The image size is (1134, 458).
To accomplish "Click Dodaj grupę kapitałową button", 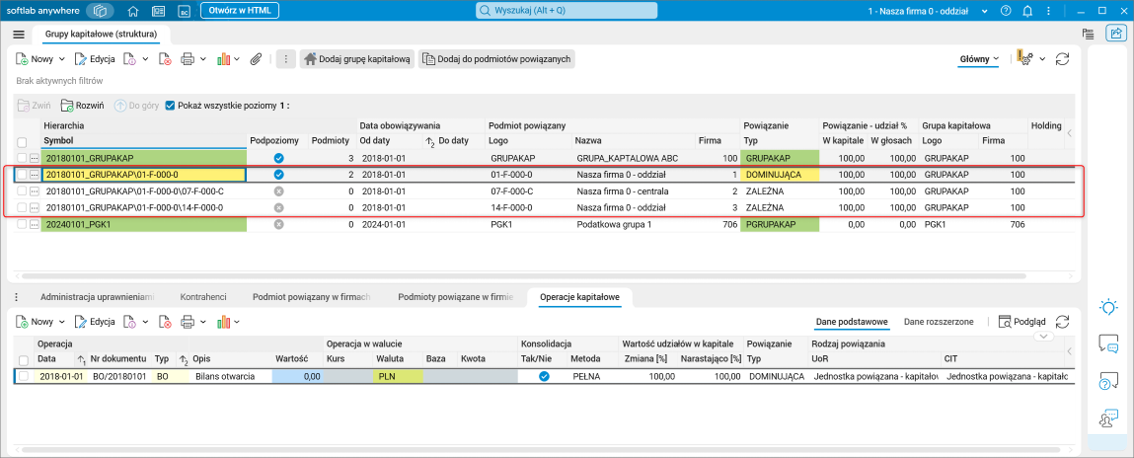I will tap(357, 59).
